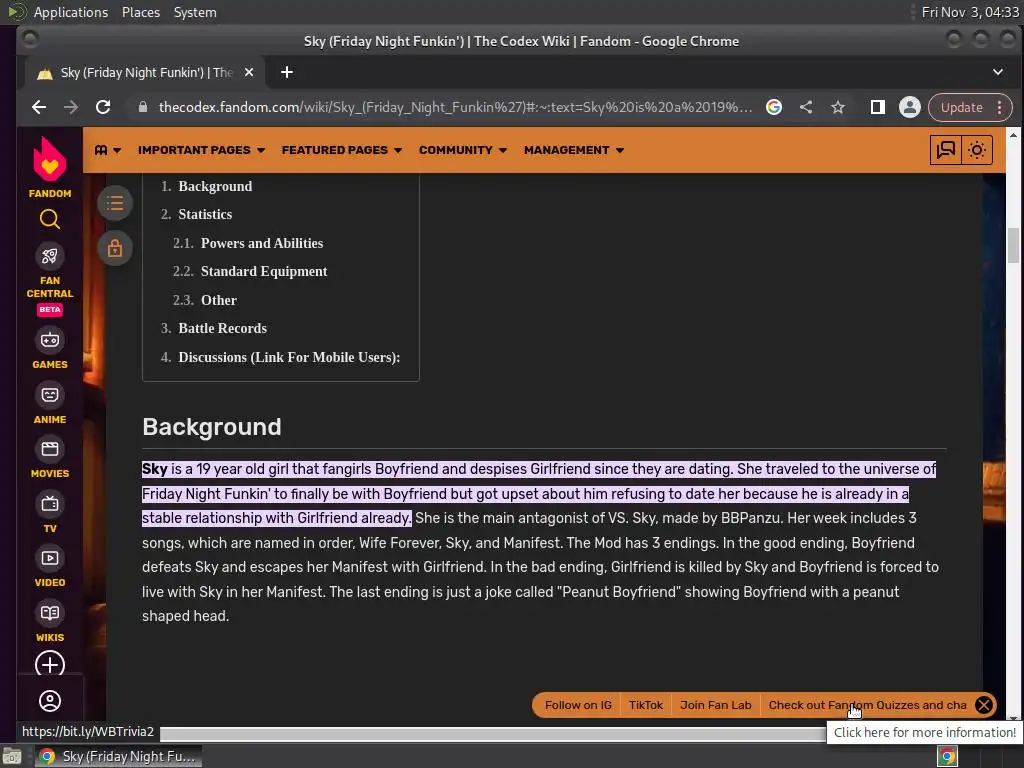1024x768 pixels.
Task: Expand the Management menu
Action: (x=573, y=150)
